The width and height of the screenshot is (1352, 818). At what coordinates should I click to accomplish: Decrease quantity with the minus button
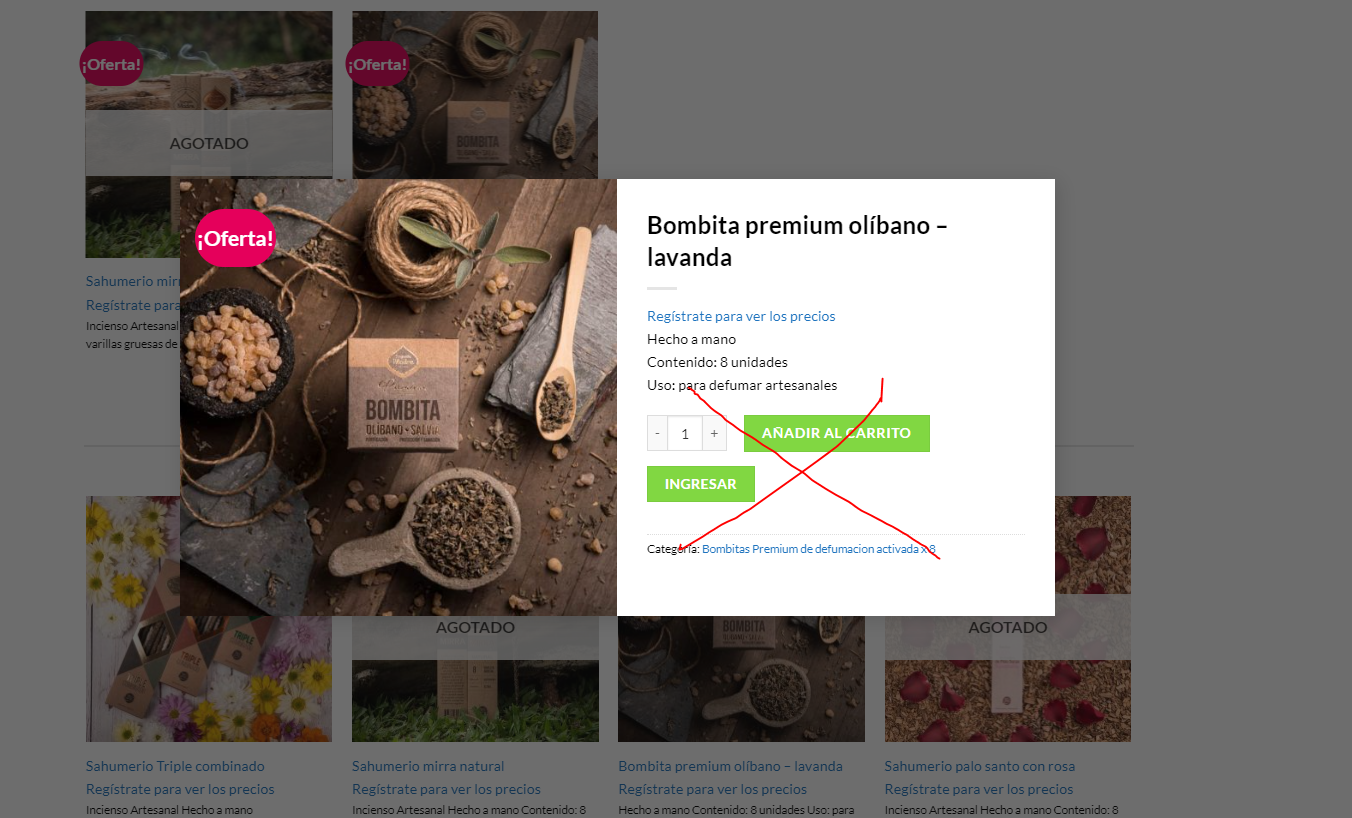[x=657, y=433]
